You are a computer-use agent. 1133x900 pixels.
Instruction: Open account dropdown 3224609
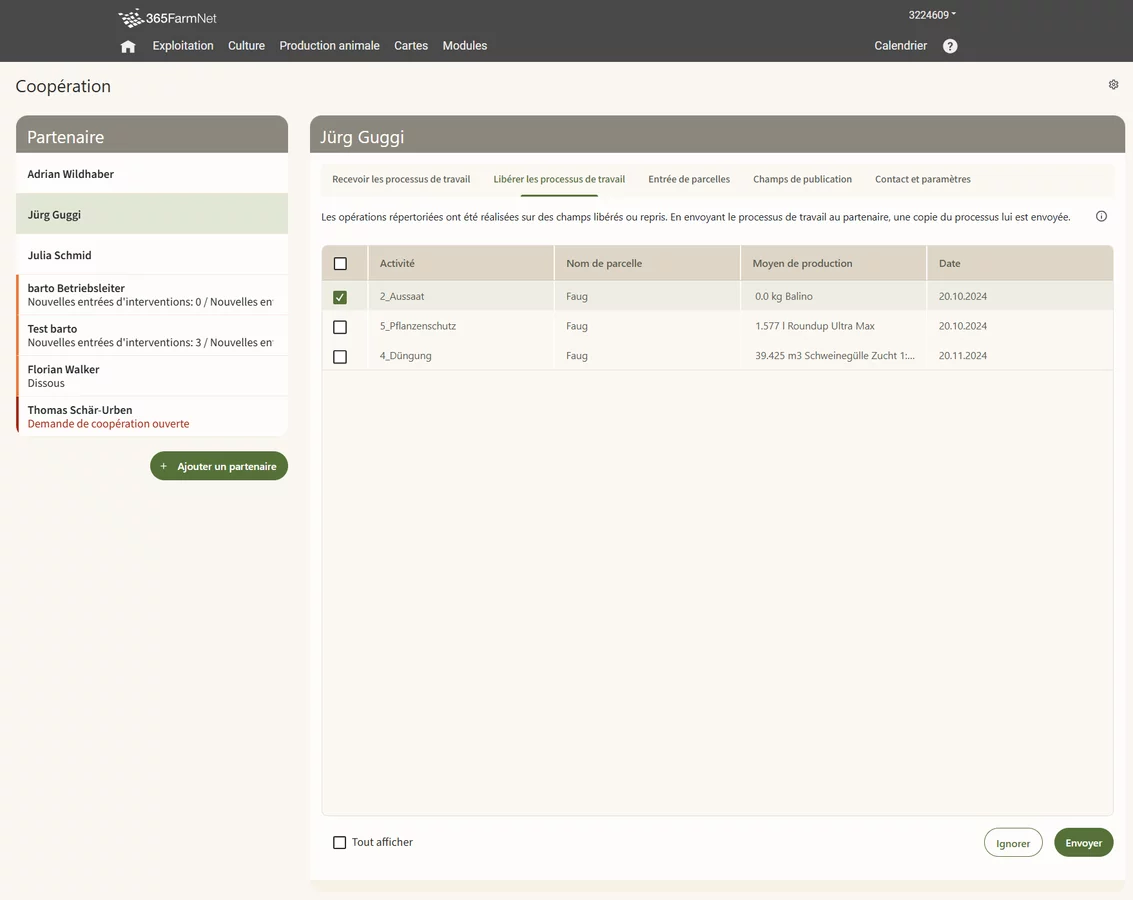click(931, 15)
